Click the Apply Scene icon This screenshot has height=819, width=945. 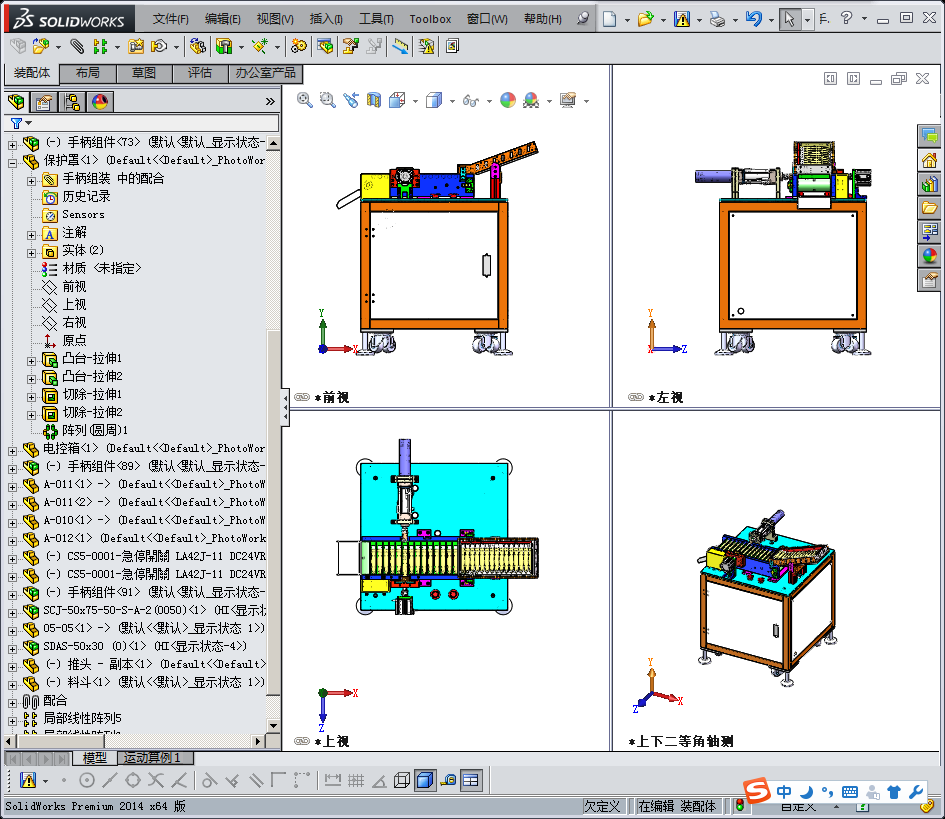[x=531, y=100]
